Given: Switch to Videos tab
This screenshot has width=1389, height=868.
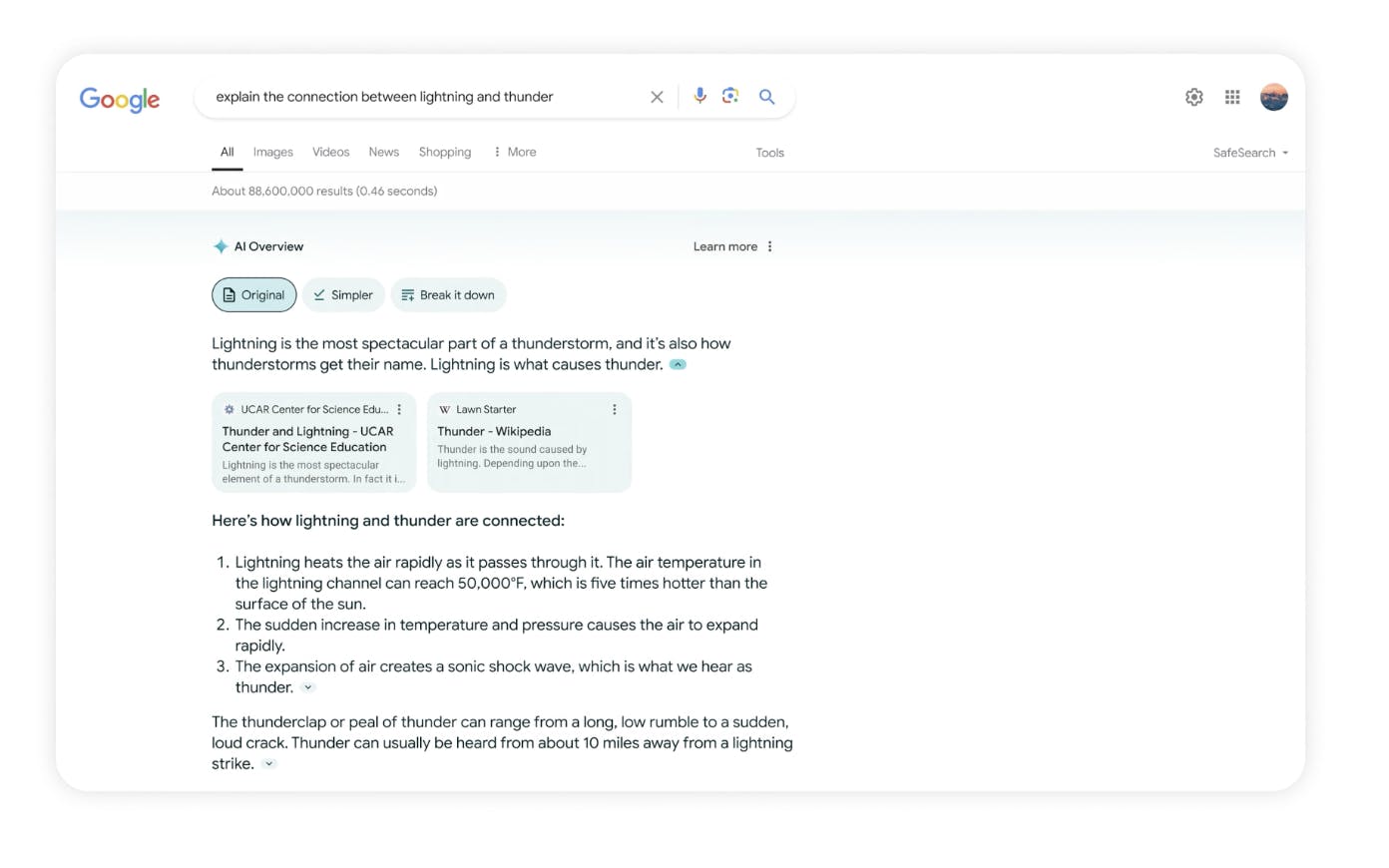Looking at the screenshot, I should [x=330, y=152].
